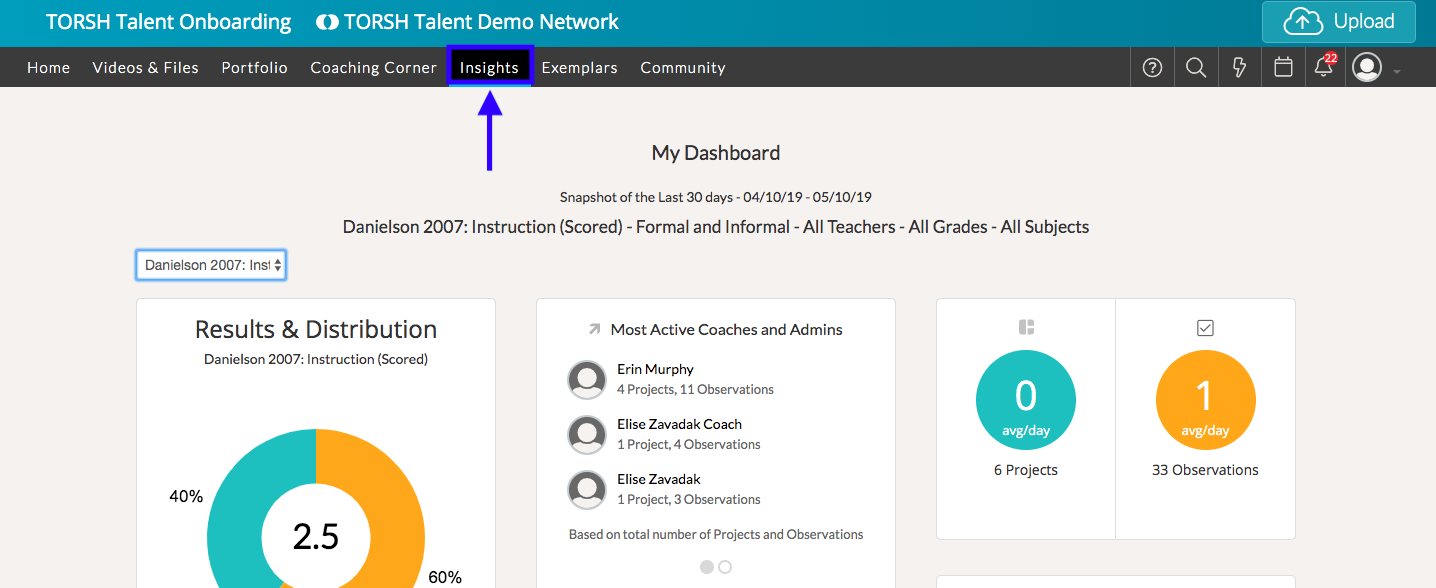Click the projects icon above 6 Projects
The height and width of the screenshot is (588, 1436).
1026,327
